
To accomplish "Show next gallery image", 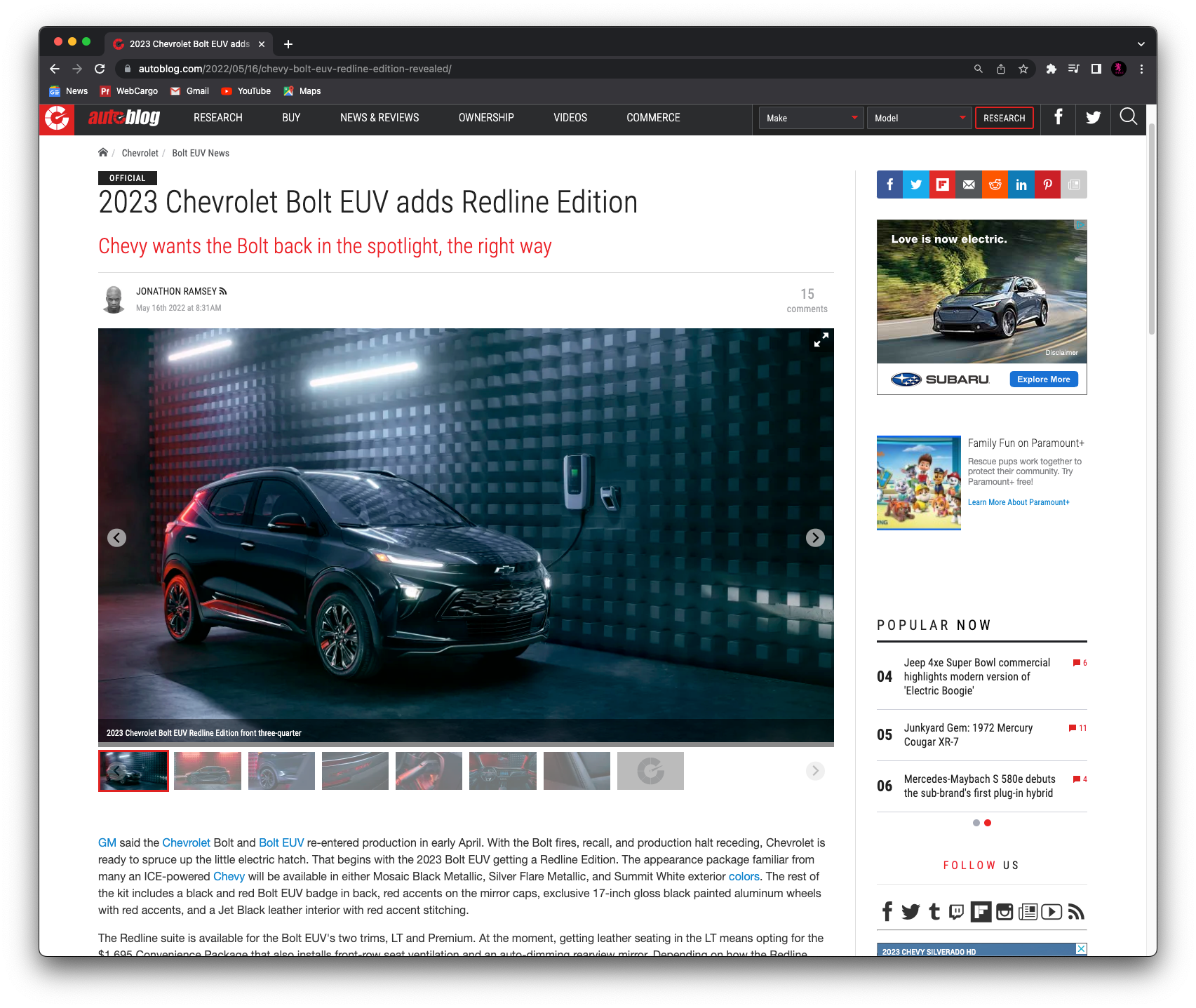I will 815,537.
